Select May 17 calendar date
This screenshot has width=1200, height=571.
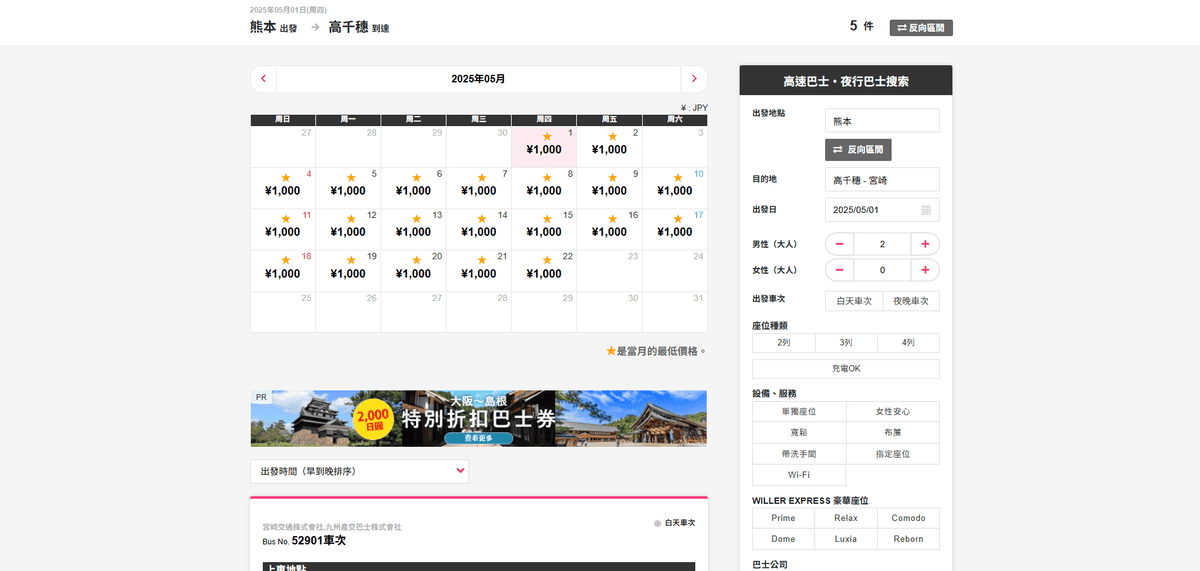pos(675,229)
